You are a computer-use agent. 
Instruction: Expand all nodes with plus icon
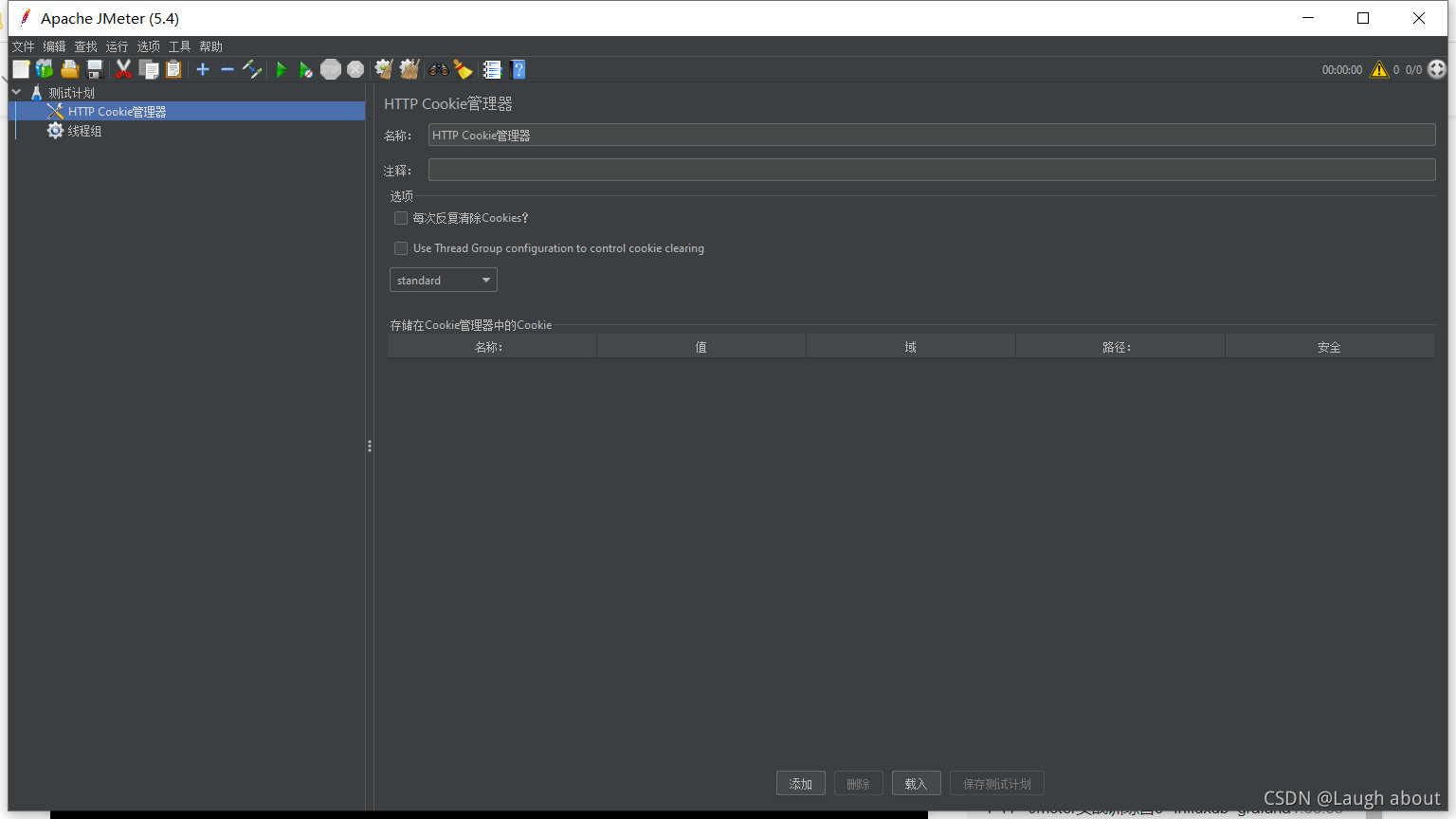click(x=203, y=69)
